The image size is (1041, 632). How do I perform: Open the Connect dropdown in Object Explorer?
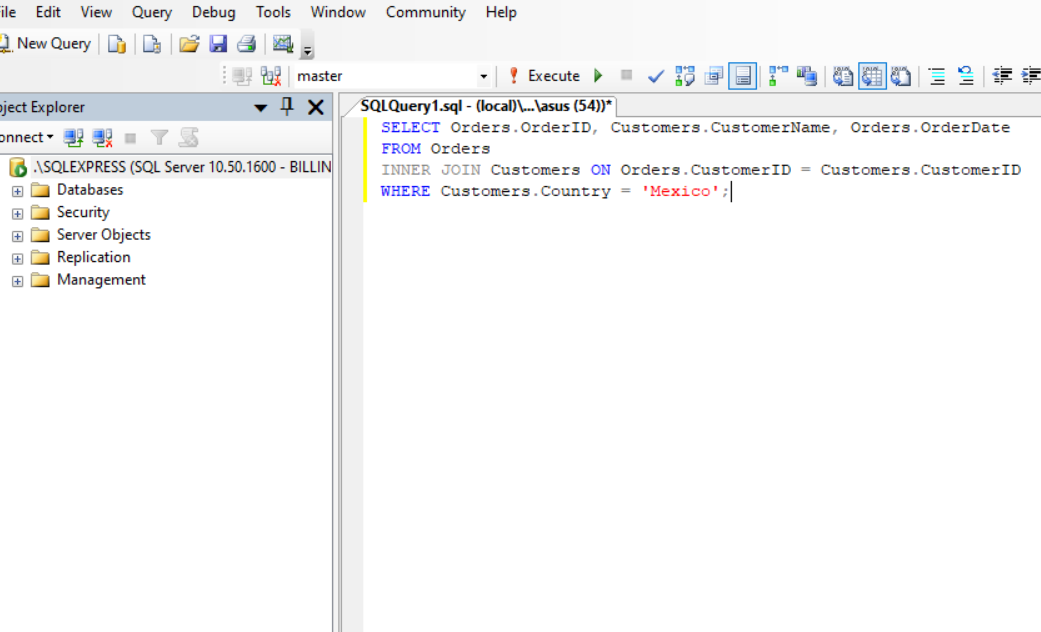click(30, 137)
